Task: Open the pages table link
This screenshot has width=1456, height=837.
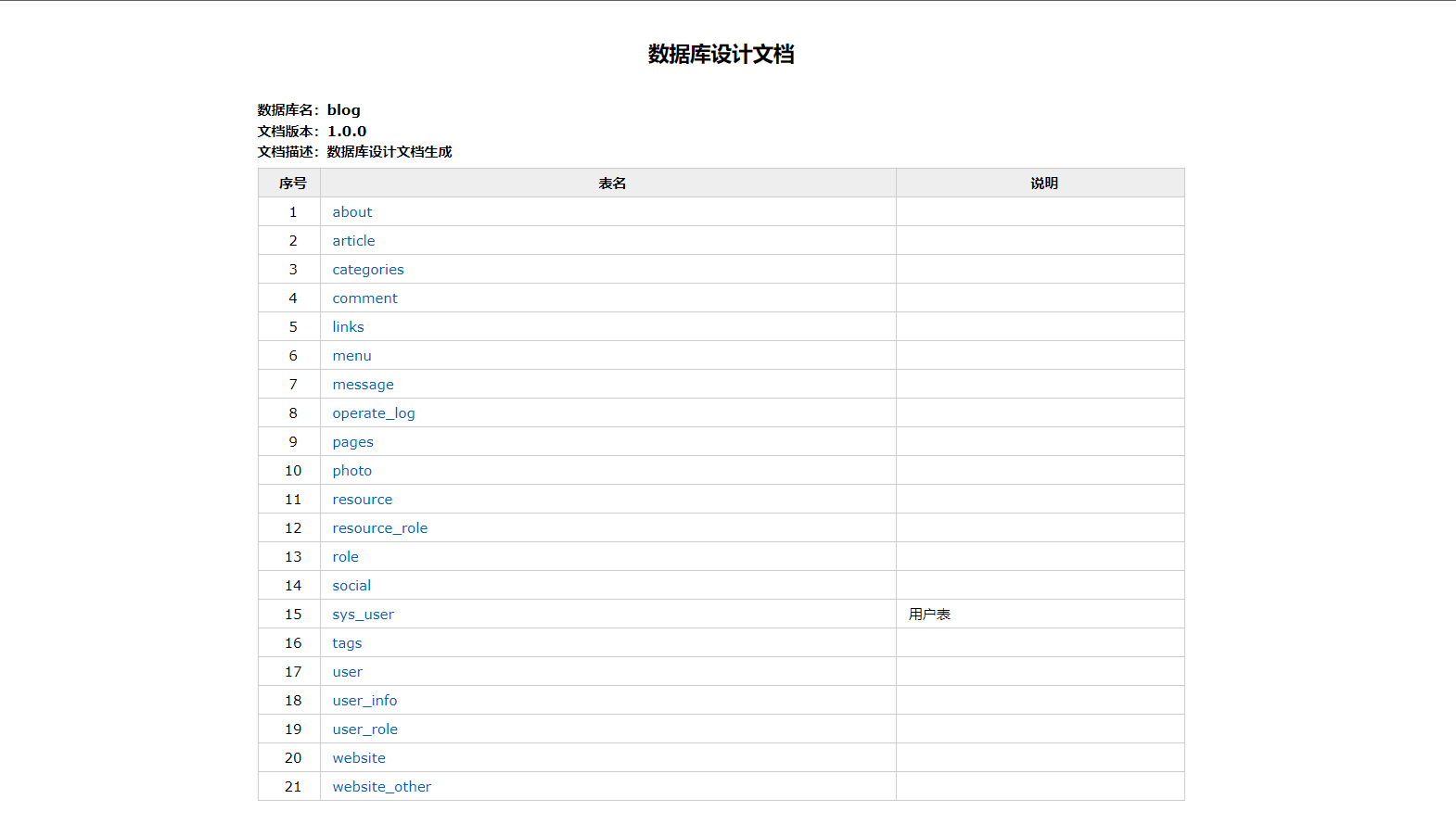Action: click(353, 442)
